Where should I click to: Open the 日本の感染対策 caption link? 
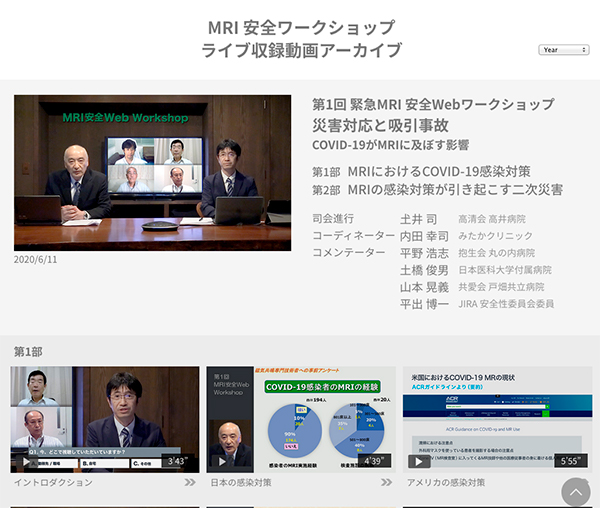pos(241,483)
